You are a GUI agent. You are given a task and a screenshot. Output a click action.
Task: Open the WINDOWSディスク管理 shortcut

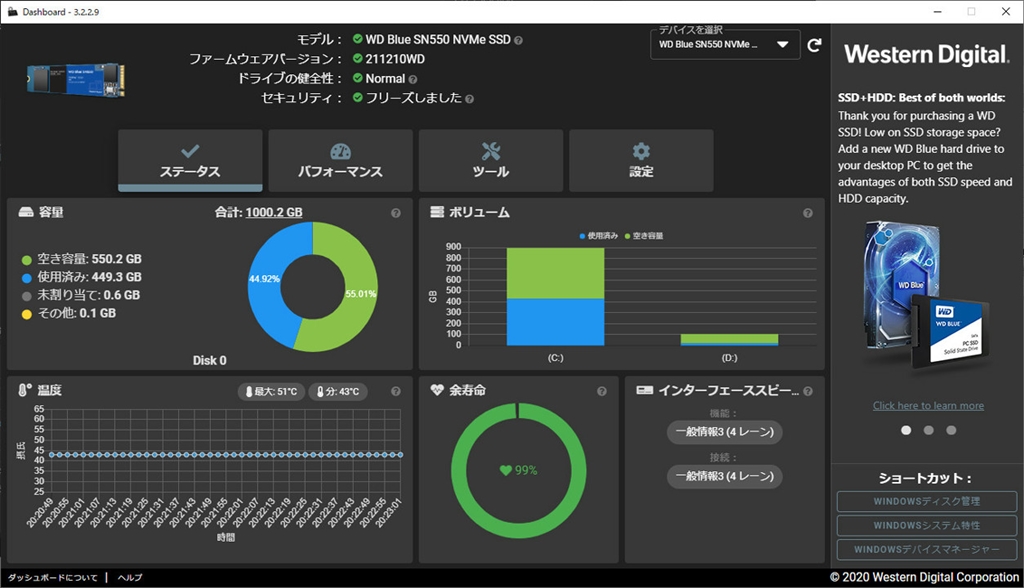tap(926, 501)
